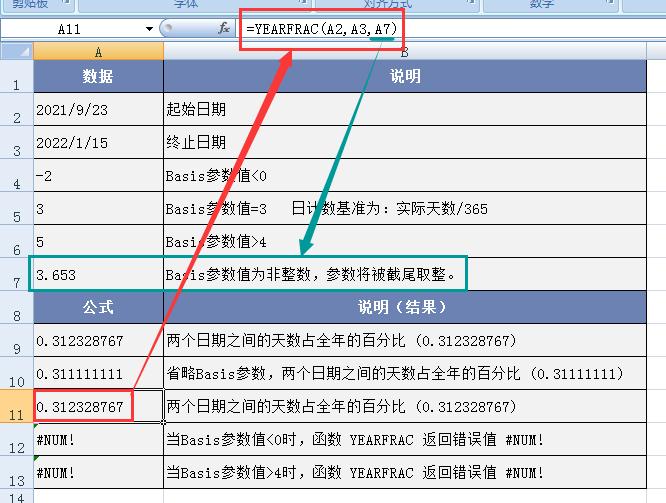This screenshot has height=503, width=666.
Task: Select row 8 header
Action: tap(17, 308)
